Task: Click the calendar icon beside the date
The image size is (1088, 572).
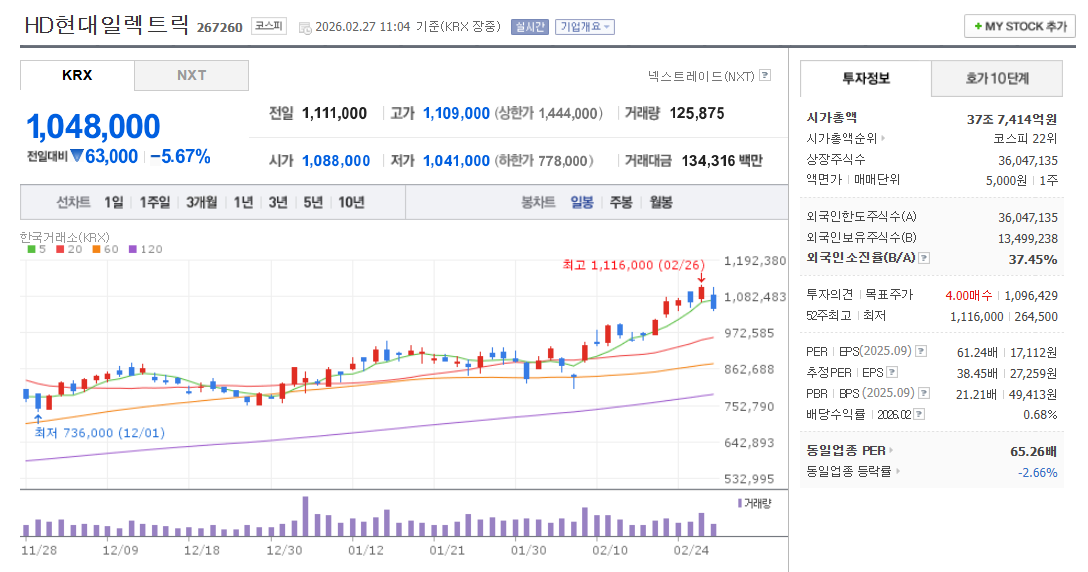Action: (305, 28)
